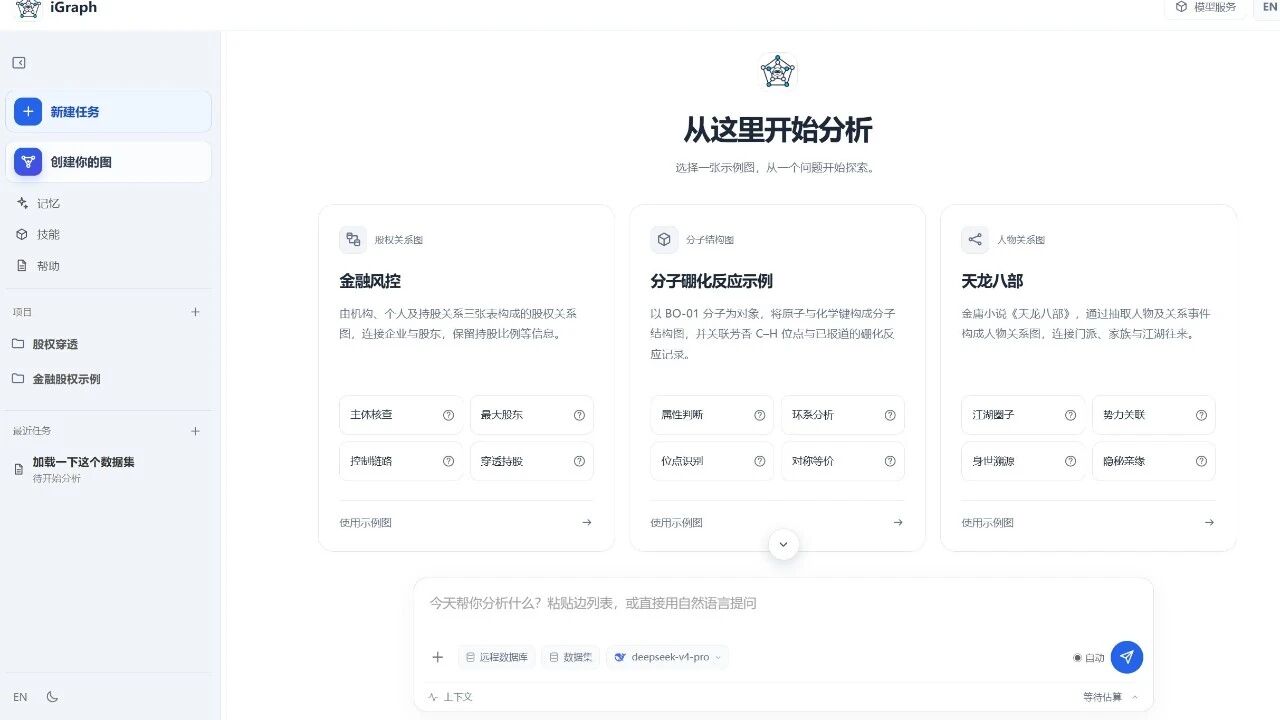Expand more examples with the round chevron-down button

(x=783, y=545)
